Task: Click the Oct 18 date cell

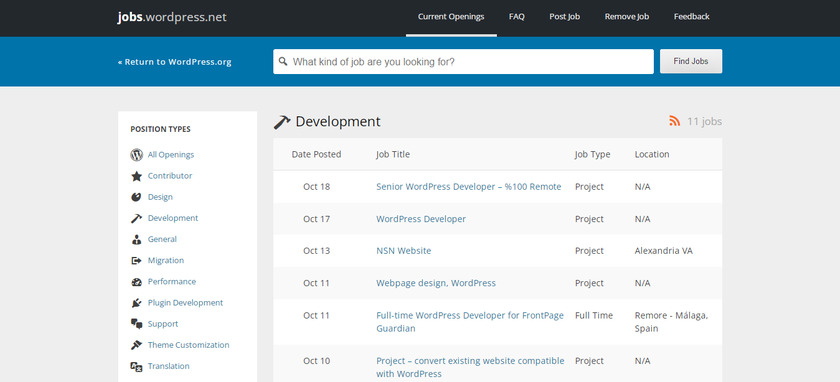Action: [317, 187]
